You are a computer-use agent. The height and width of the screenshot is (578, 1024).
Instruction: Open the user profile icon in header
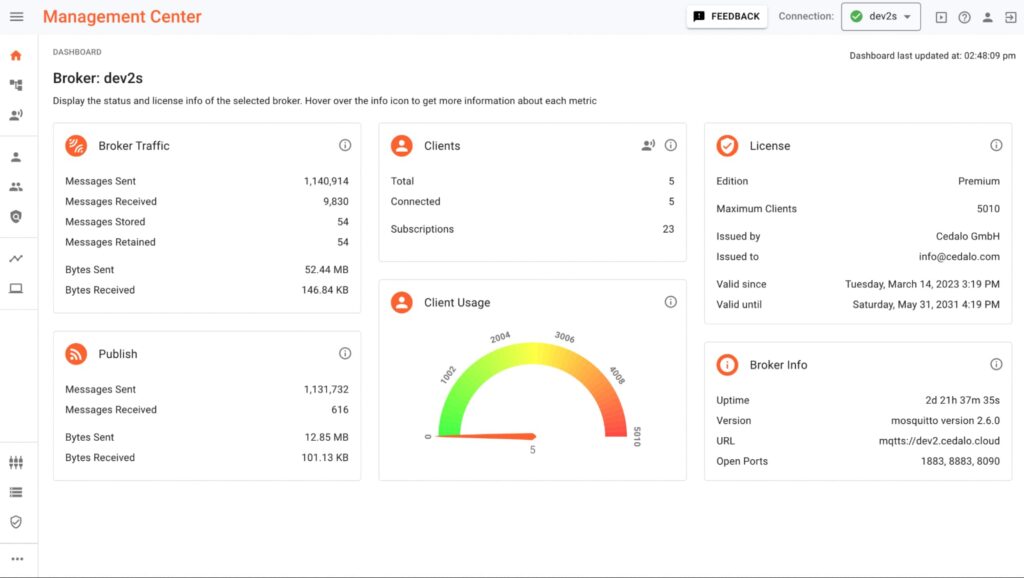[x=987, y=17]
